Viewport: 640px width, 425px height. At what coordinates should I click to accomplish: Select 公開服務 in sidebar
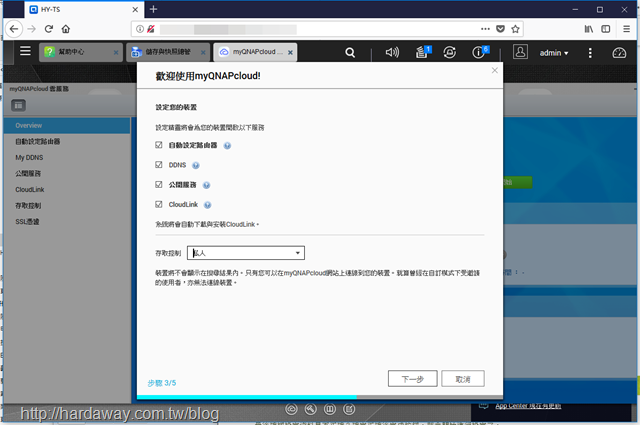67,174
